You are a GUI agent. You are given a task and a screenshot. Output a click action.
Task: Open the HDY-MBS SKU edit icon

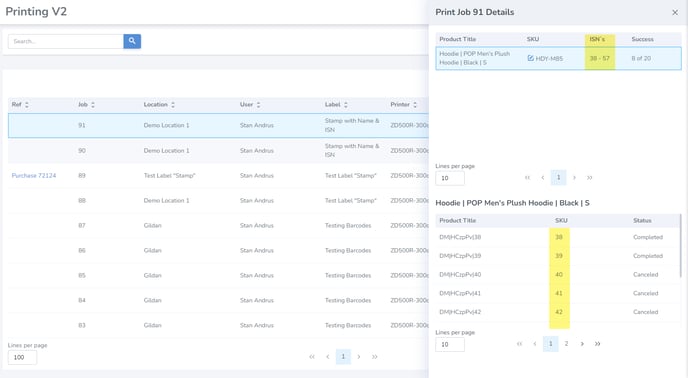(x=530, y=58)
